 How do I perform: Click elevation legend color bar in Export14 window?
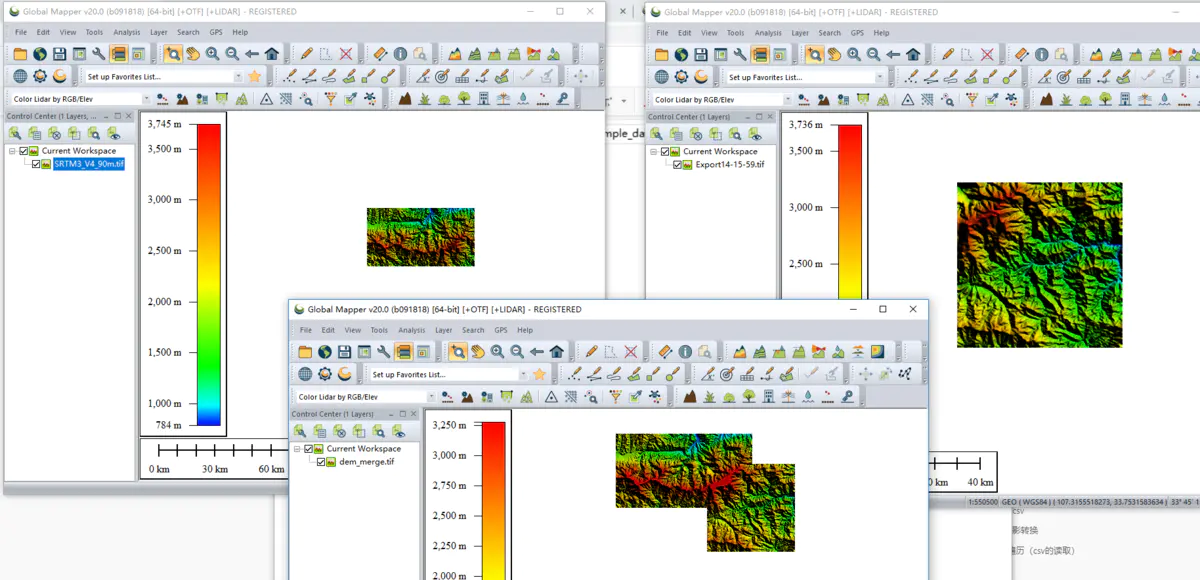coord(849,212)
